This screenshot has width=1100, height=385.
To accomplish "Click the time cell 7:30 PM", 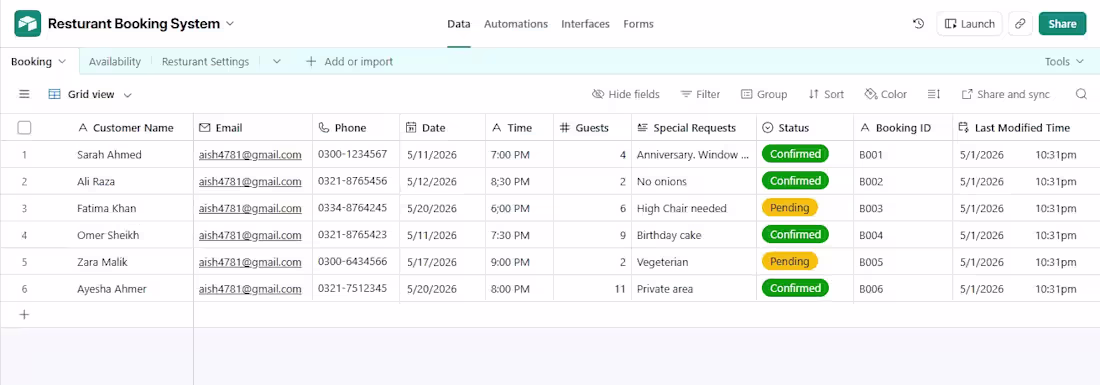I will pos(520,235).
